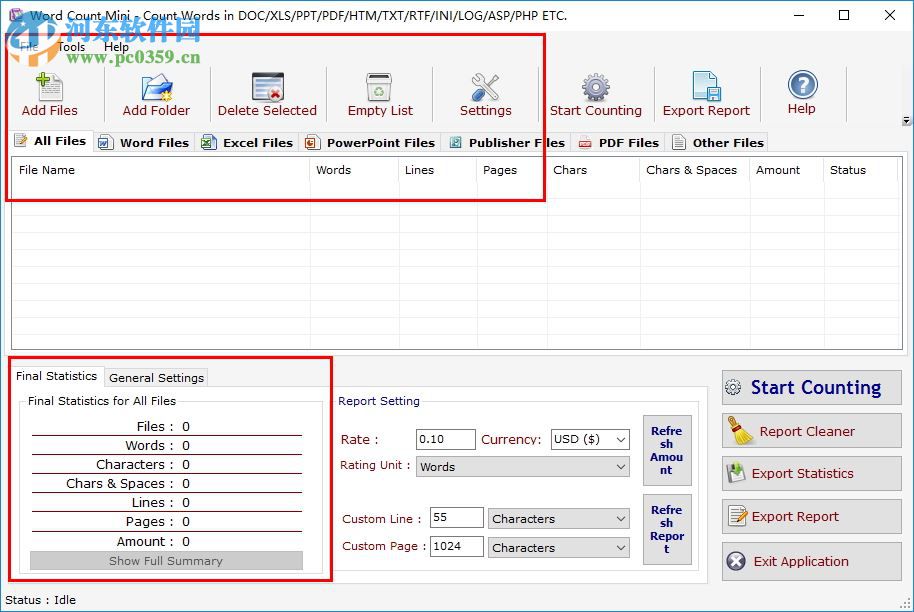The image size is (914, 612).
Task: Click the Export Report toolbar icon
Action: 706,89
